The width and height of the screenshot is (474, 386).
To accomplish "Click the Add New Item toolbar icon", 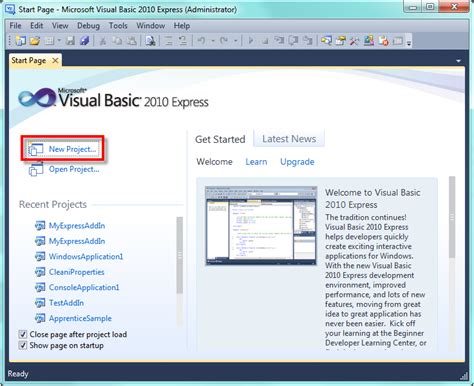I will [49, 41].
